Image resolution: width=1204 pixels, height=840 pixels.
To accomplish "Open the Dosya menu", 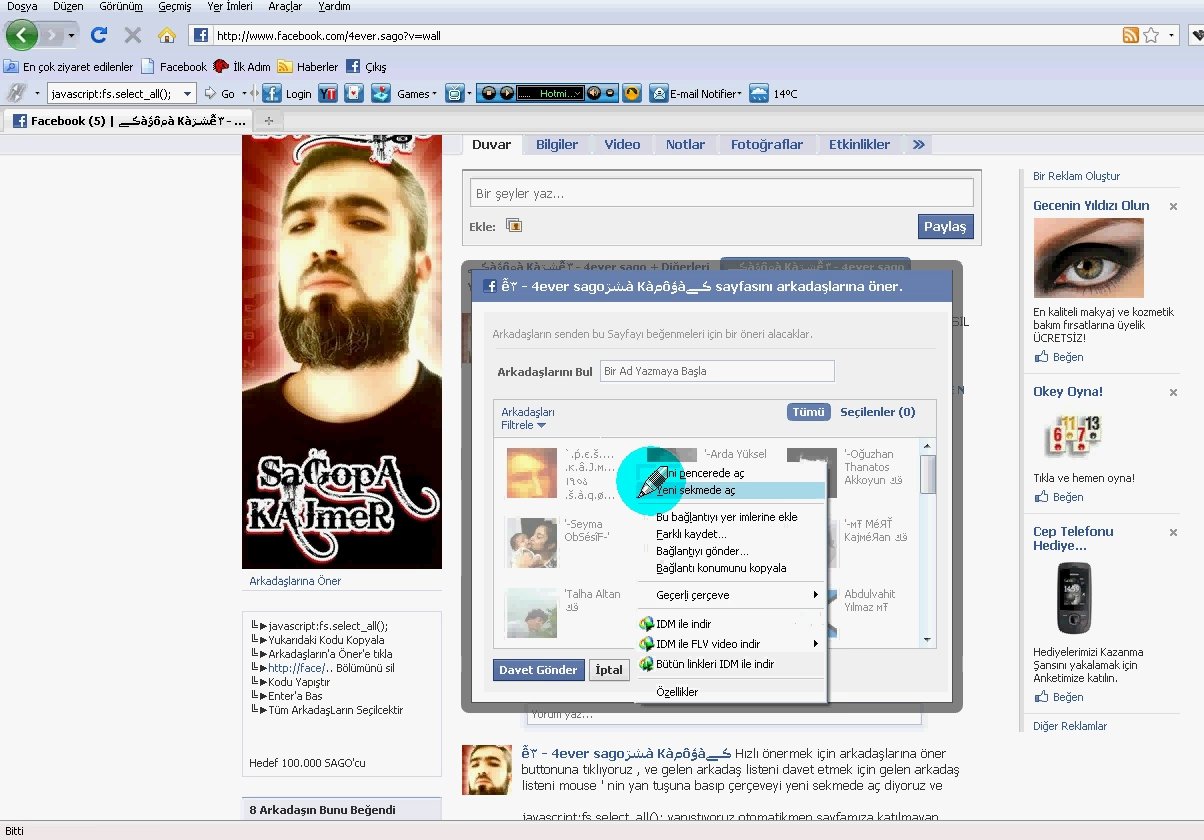I will click(22, 6).
